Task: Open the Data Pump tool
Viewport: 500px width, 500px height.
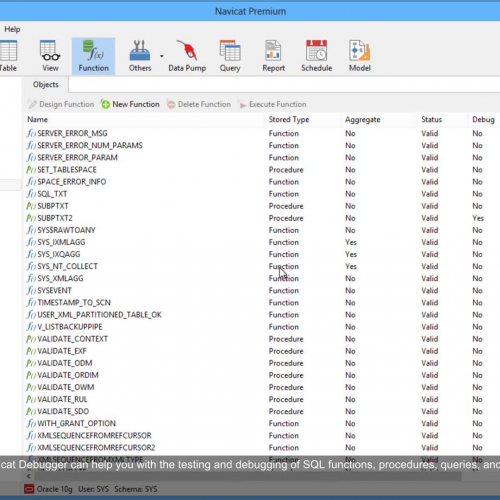Action: click(187, 56)
